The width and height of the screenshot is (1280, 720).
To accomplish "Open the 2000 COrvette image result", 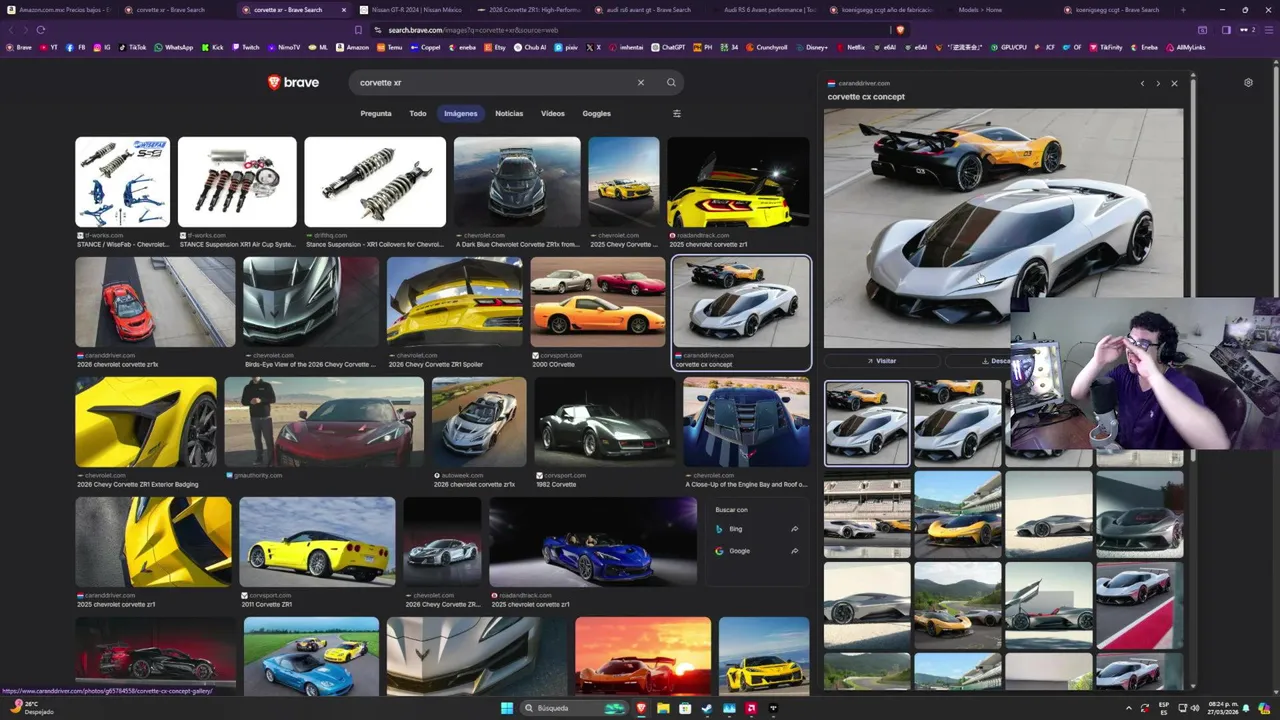I will pyautogui.click(x=598, y=302).
